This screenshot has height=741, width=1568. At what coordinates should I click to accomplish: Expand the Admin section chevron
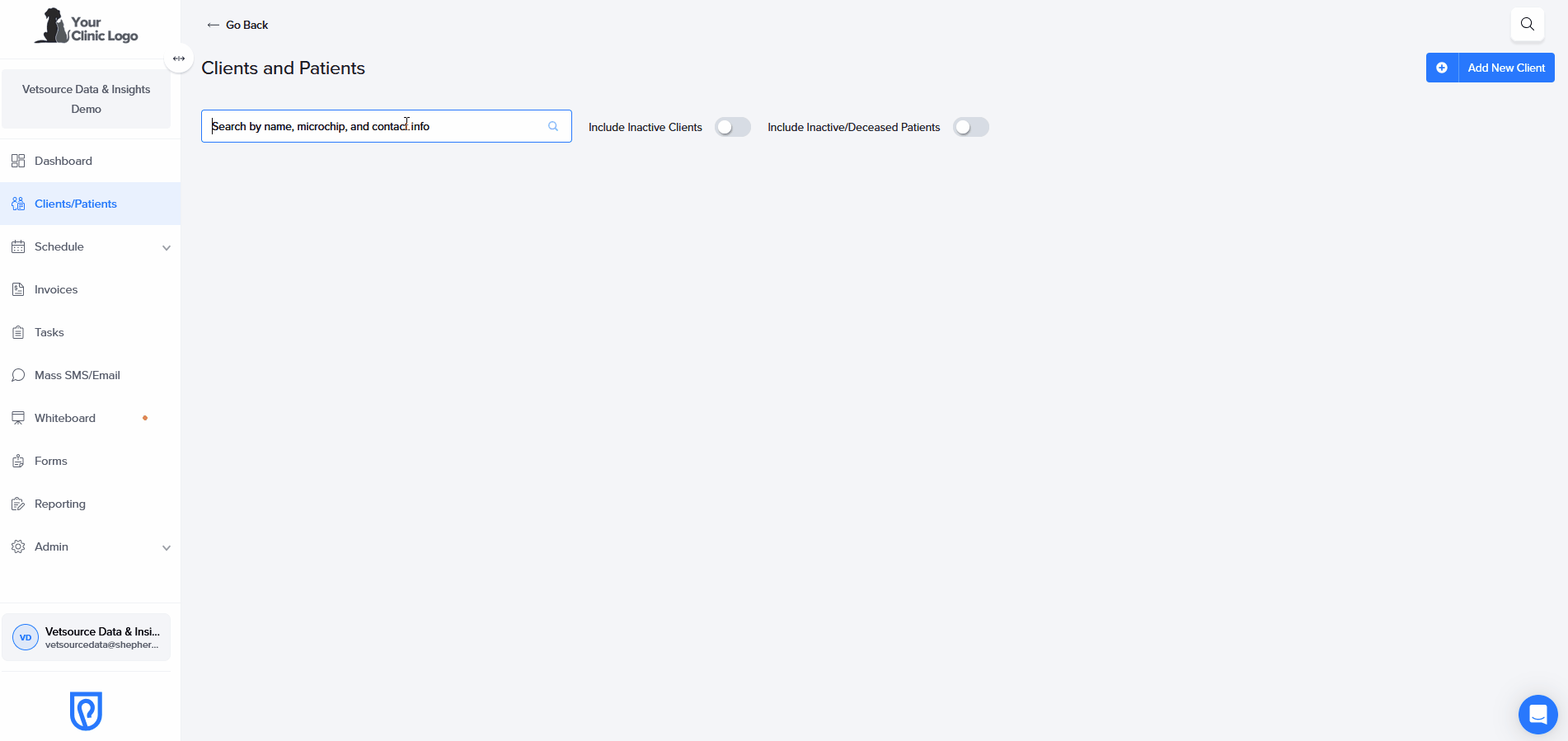[167, 547]
